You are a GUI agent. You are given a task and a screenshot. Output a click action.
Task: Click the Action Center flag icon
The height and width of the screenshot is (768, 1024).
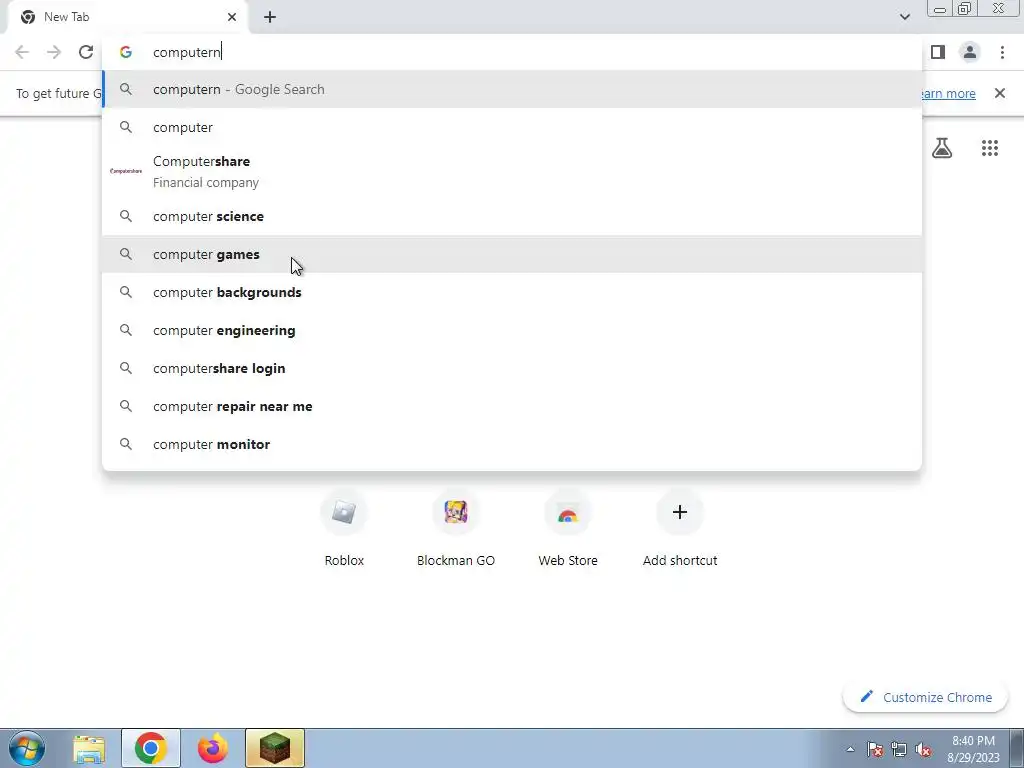click(x=875, y=749)
